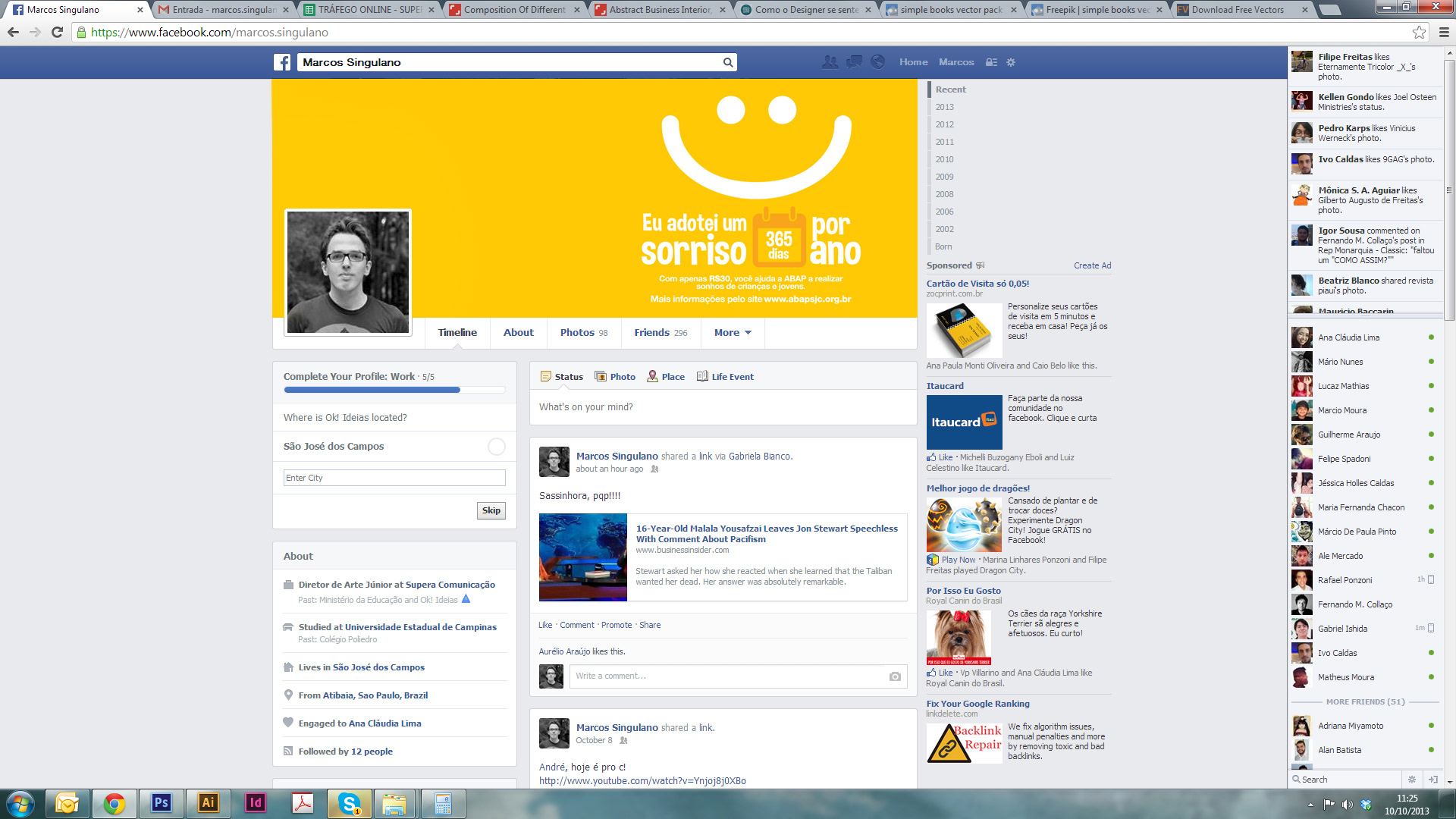The image size is (1456, 819).
Task: Select the Life Event composer option
Action: [x=725, y=377]
